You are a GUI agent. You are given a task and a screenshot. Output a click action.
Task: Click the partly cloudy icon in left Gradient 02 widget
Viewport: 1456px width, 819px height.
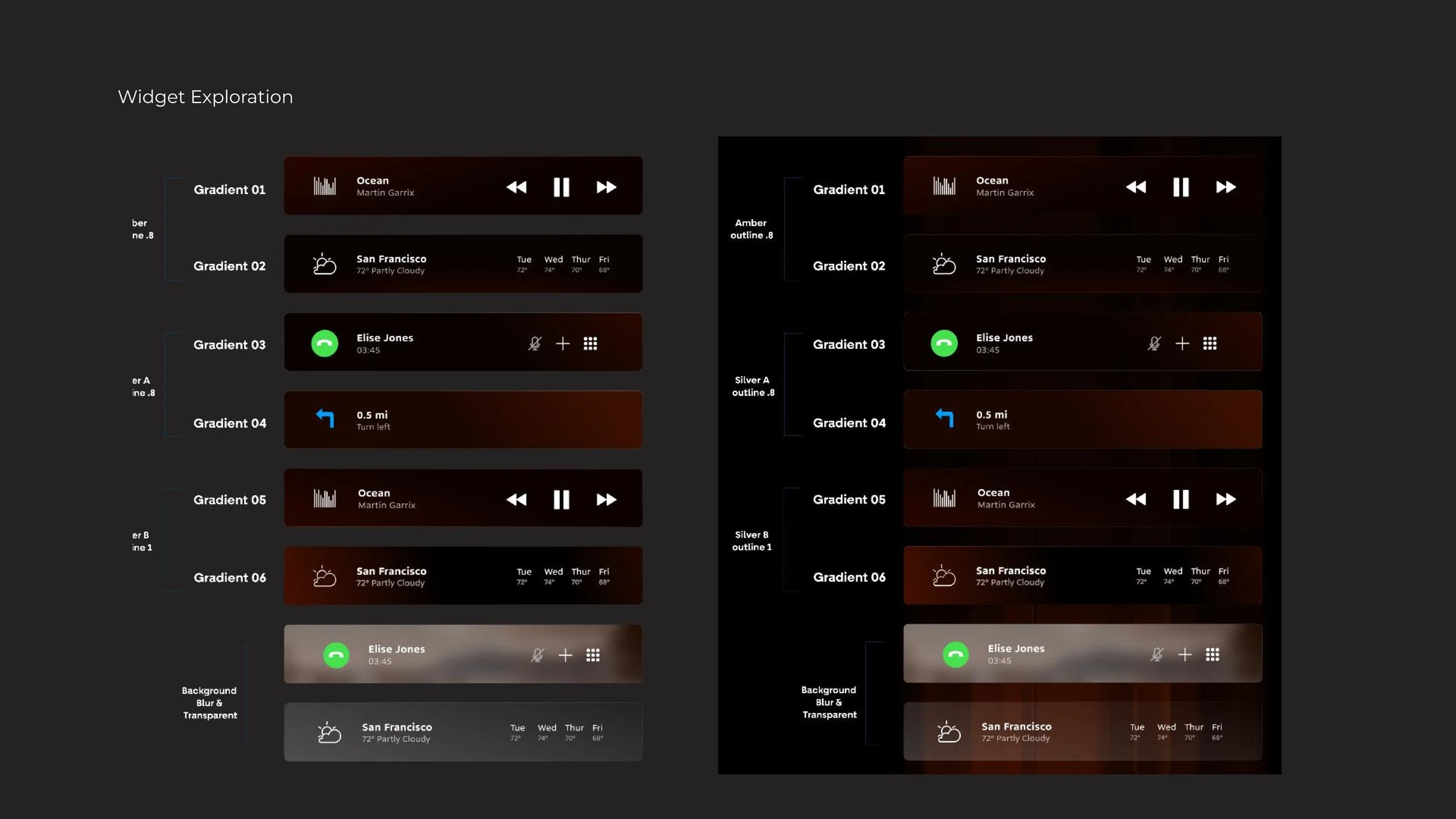324,264
